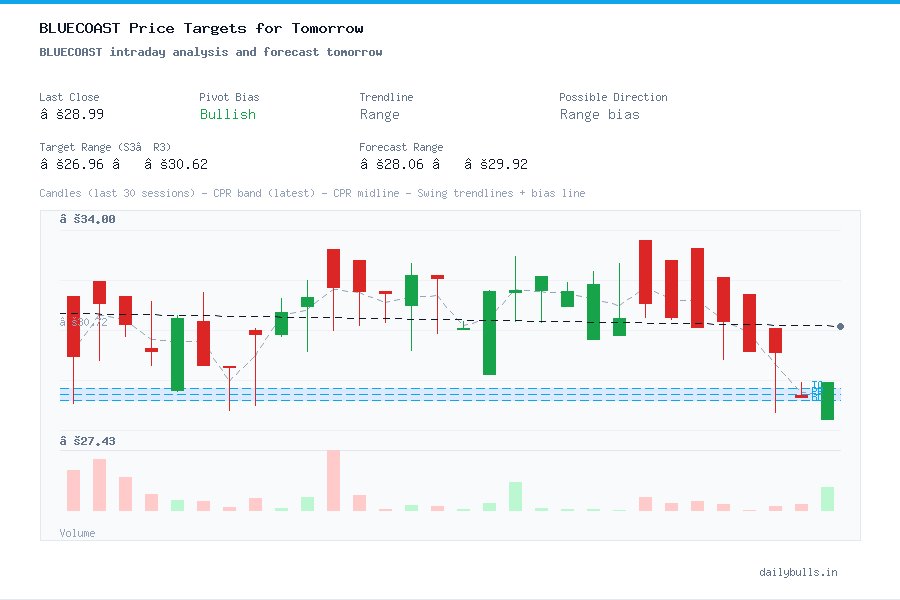Click the 'Pivot Bias' label

pos(229,97)
